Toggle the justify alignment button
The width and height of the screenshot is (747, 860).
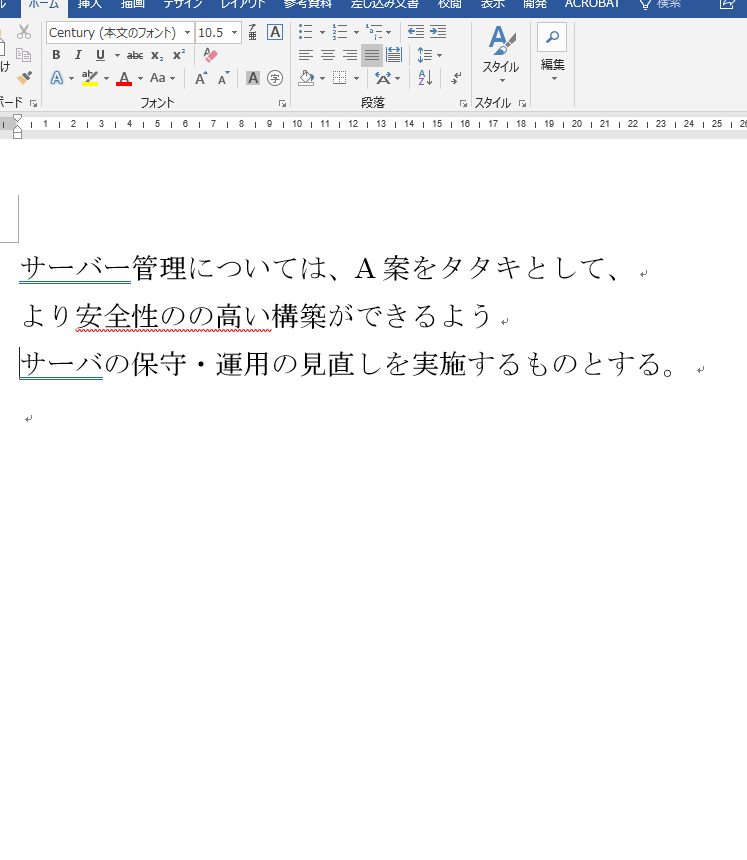tap(372, 55)
